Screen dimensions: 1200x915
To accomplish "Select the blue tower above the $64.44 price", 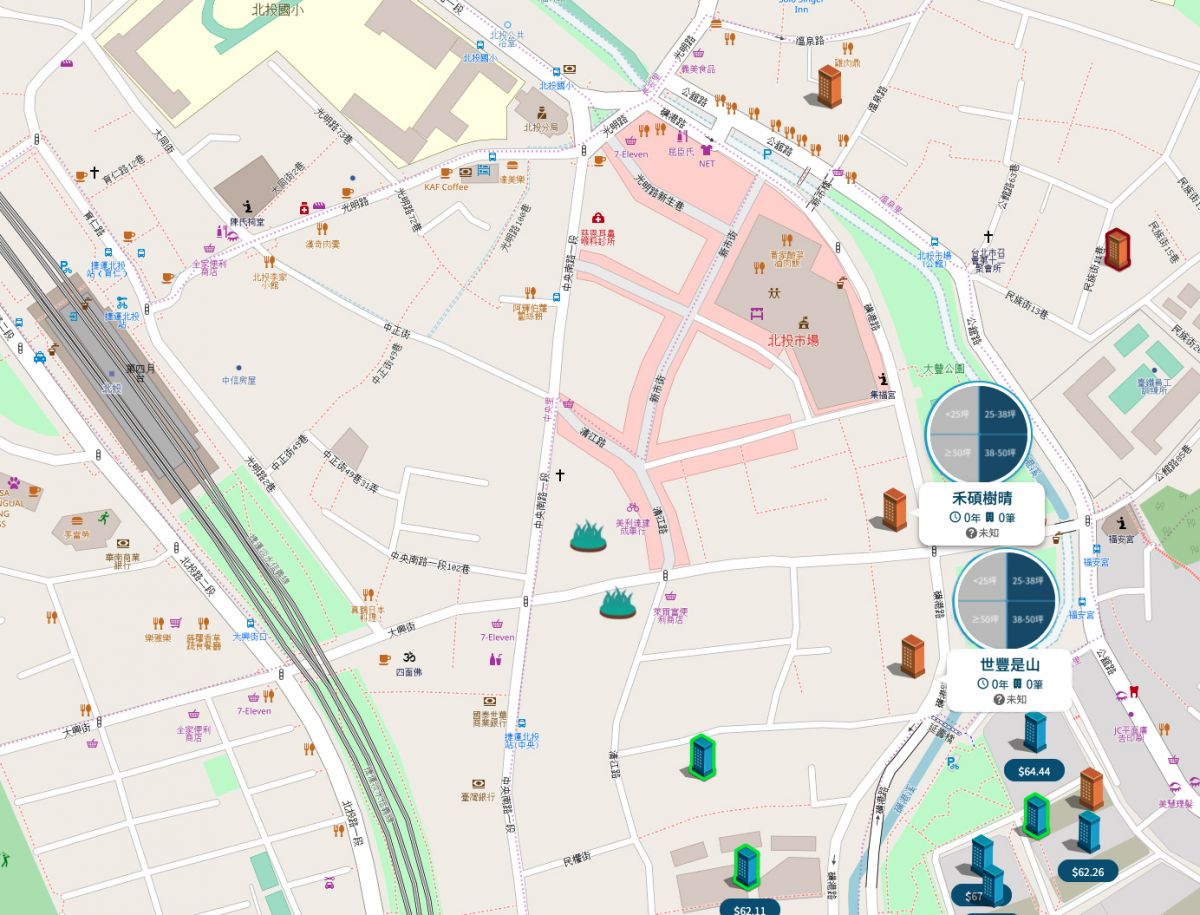I will tap(1035, 732).
